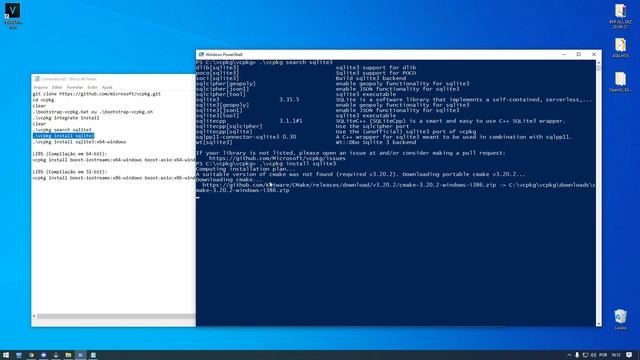Open the taskbar clock showing time

[x=616, y=355]
